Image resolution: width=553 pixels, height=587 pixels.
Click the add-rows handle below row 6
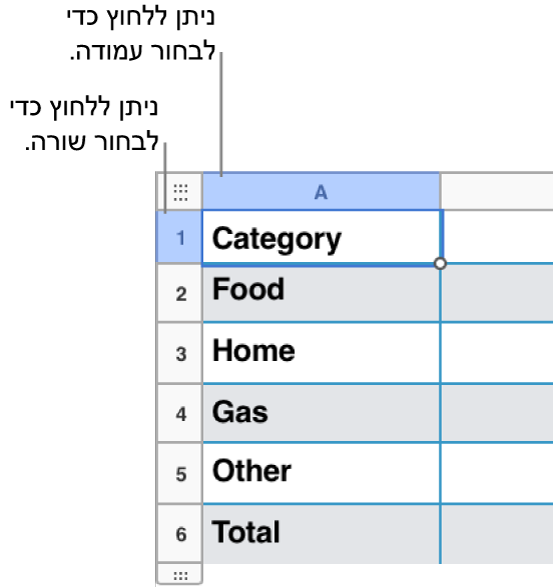(180, 575)
